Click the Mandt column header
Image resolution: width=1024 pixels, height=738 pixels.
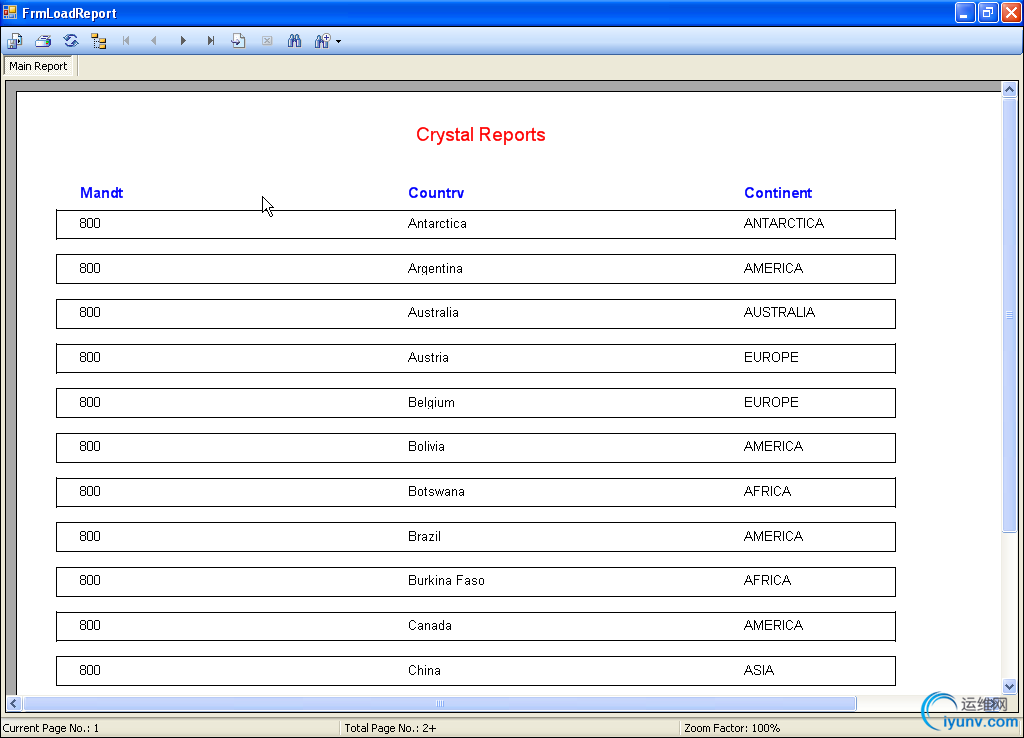[101, 193]
